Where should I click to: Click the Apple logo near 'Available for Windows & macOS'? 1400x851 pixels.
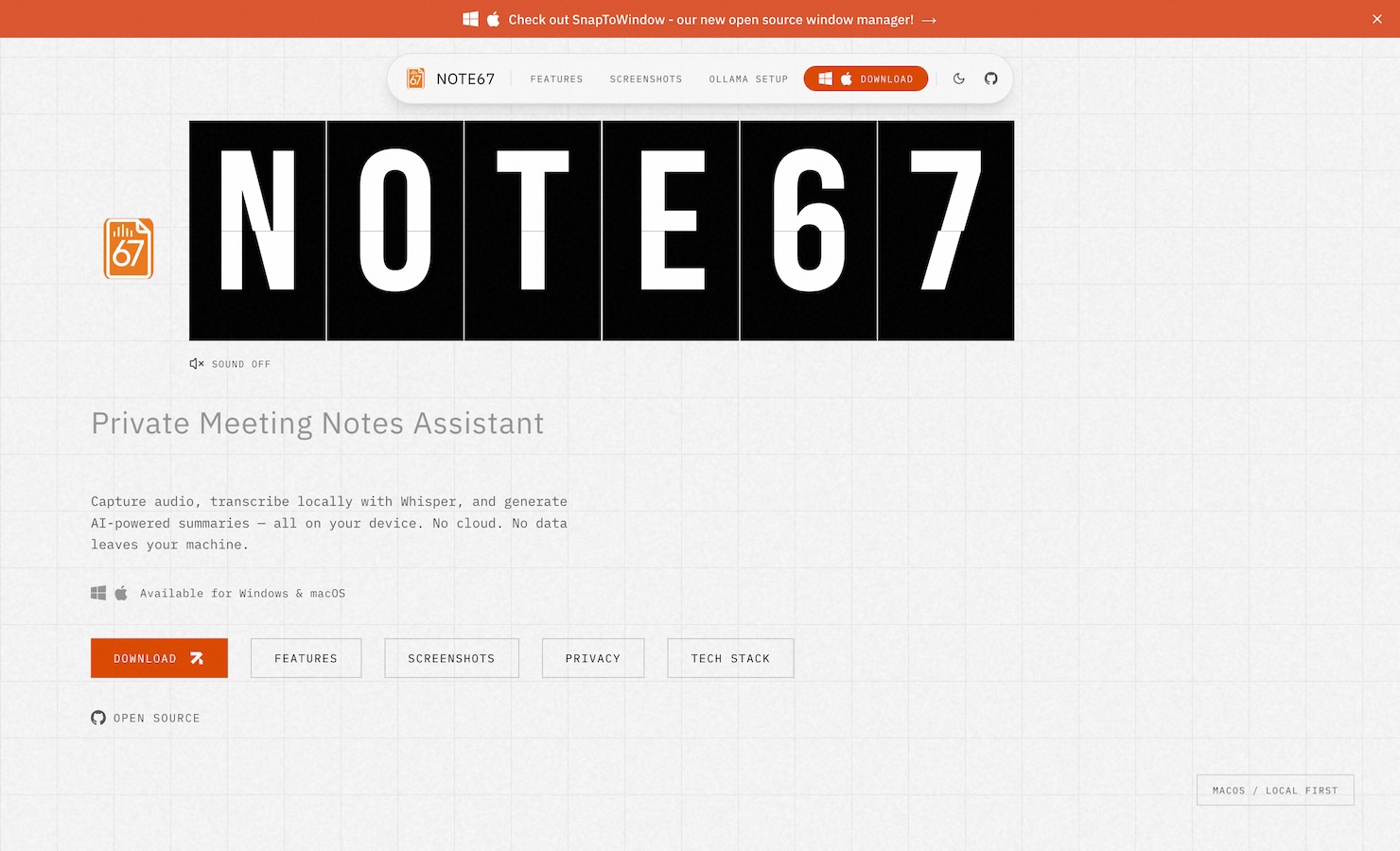120,593
